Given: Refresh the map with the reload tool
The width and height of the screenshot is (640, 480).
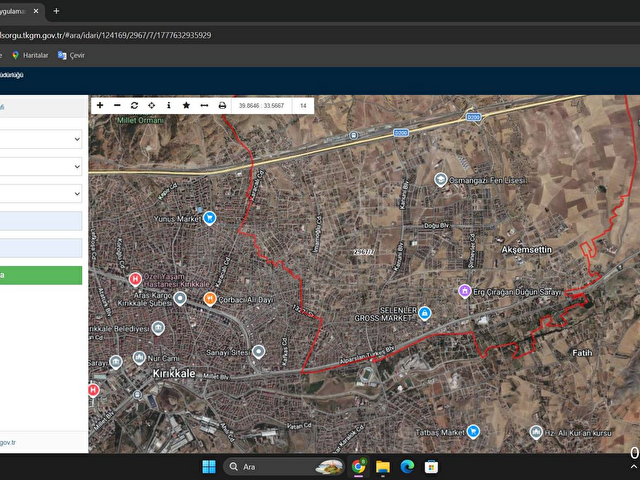Looking at the screenshot, I should click(134, 105).
